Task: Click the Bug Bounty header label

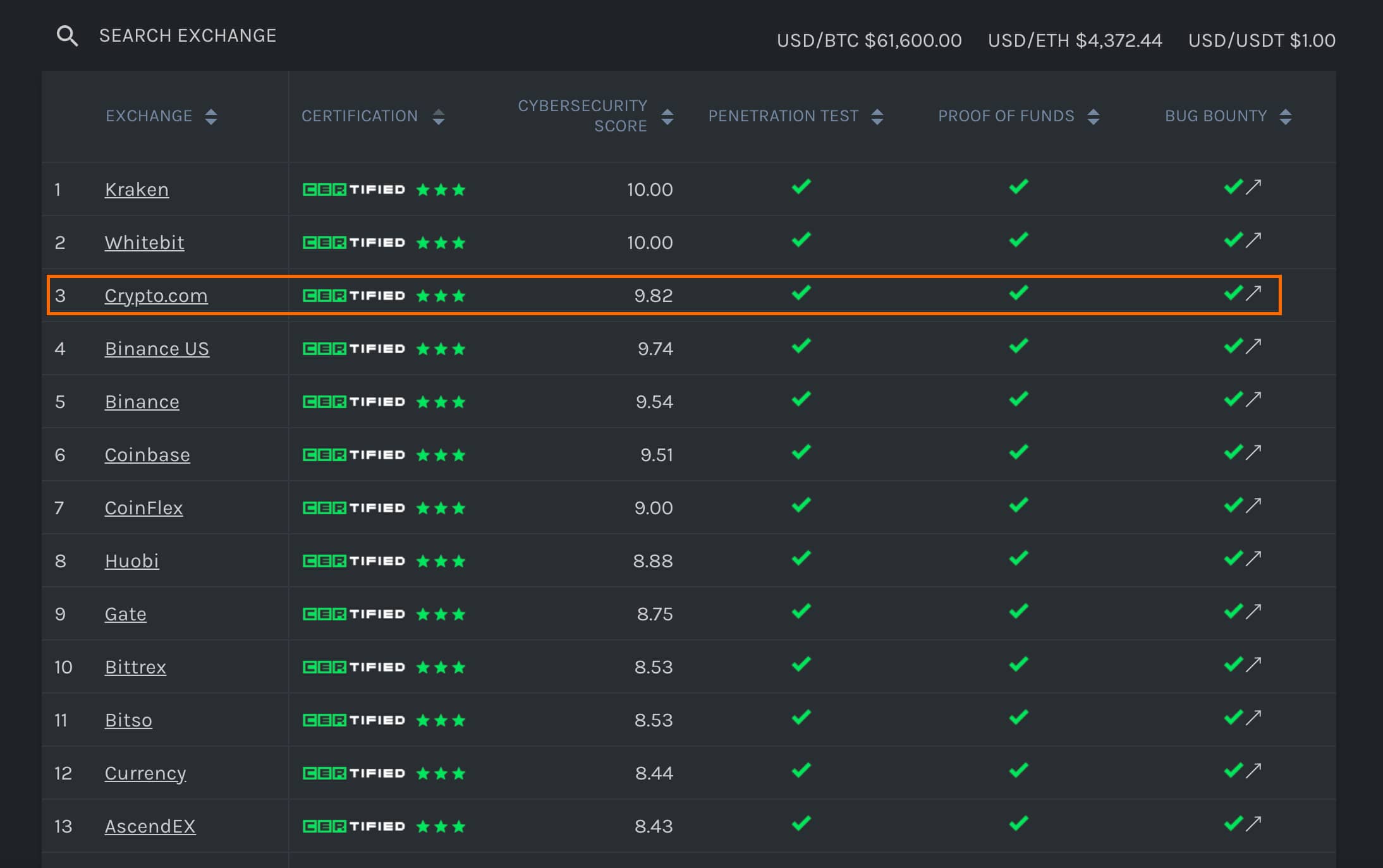Action: [1215, 116]
